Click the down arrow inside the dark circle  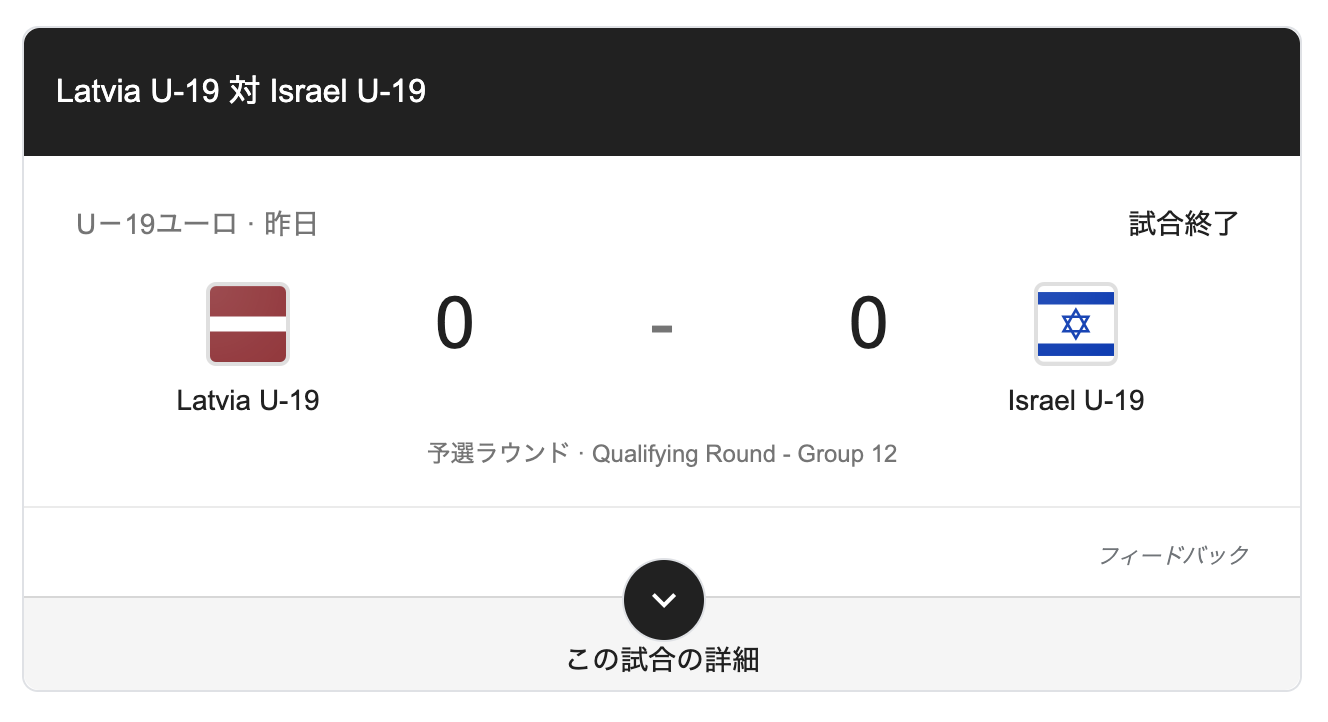click(x=664, y=601)
